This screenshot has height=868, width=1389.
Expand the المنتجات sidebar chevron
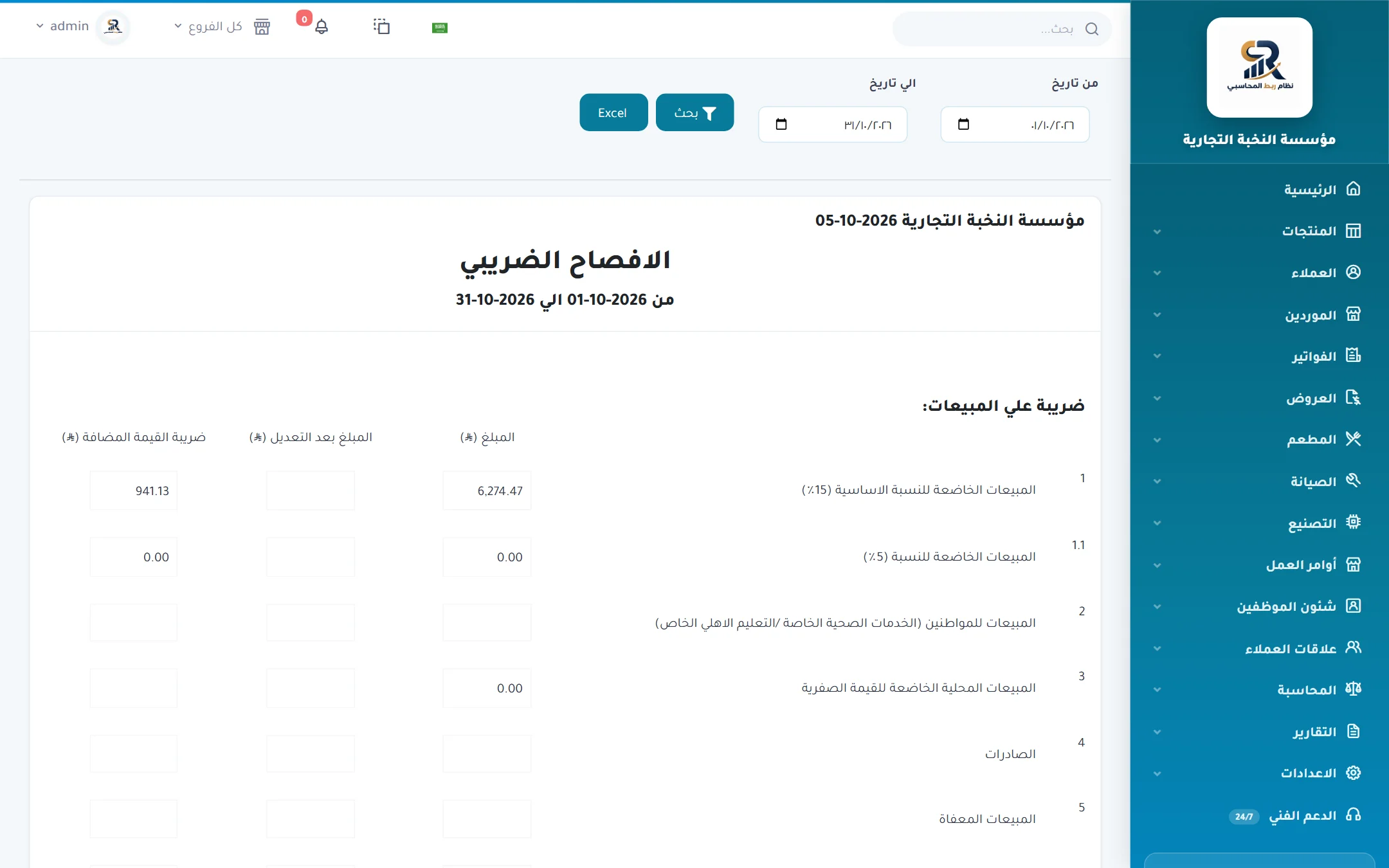(1157, 231)
